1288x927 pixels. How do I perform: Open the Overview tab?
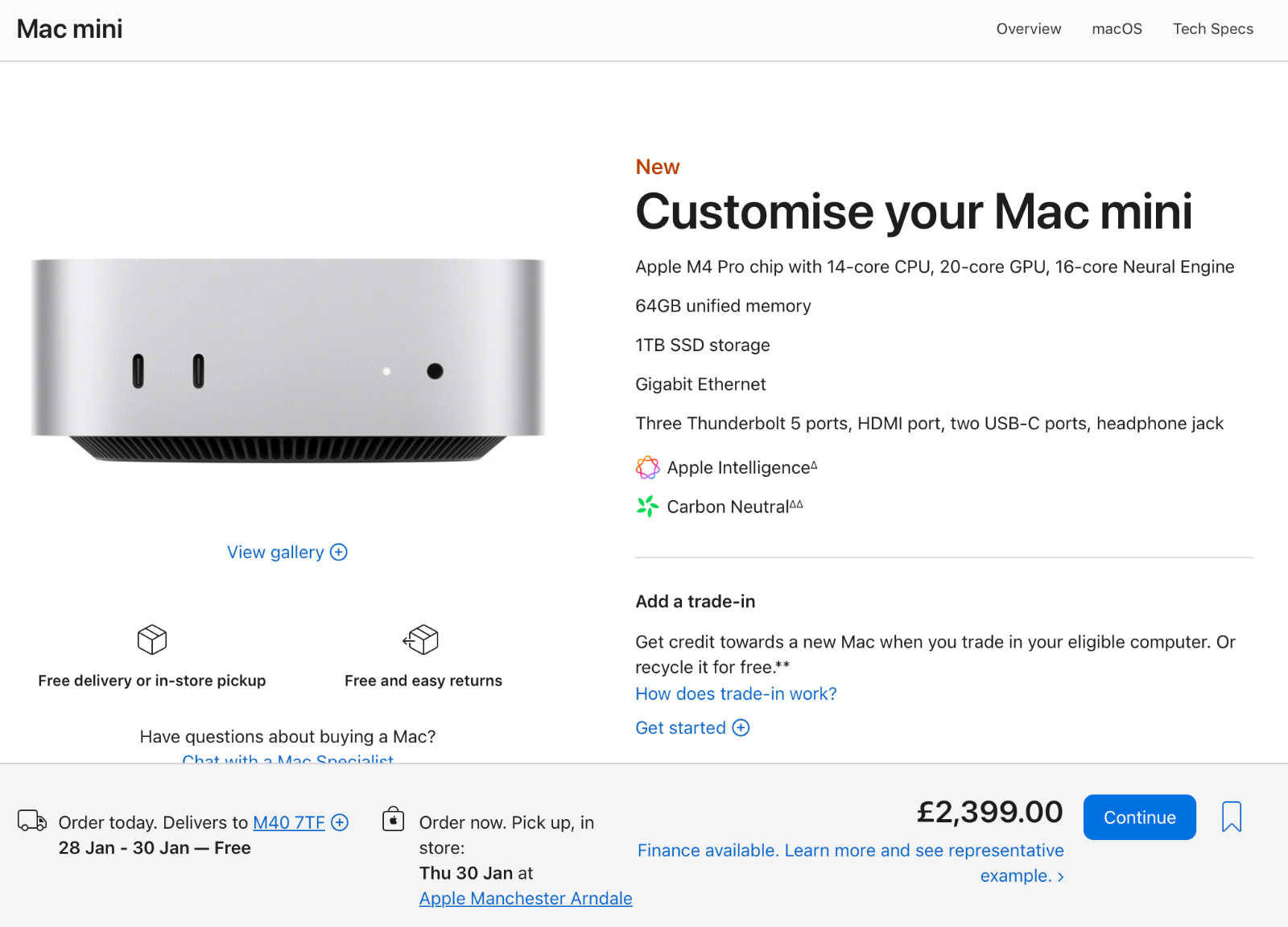(1028, 29)
